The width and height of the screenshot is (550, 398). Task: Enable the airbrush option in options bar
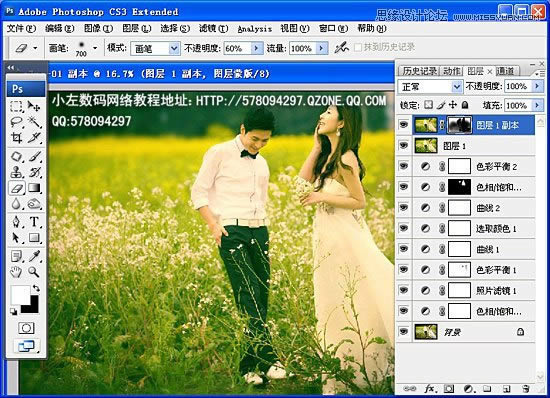click(x=341, y=48)
